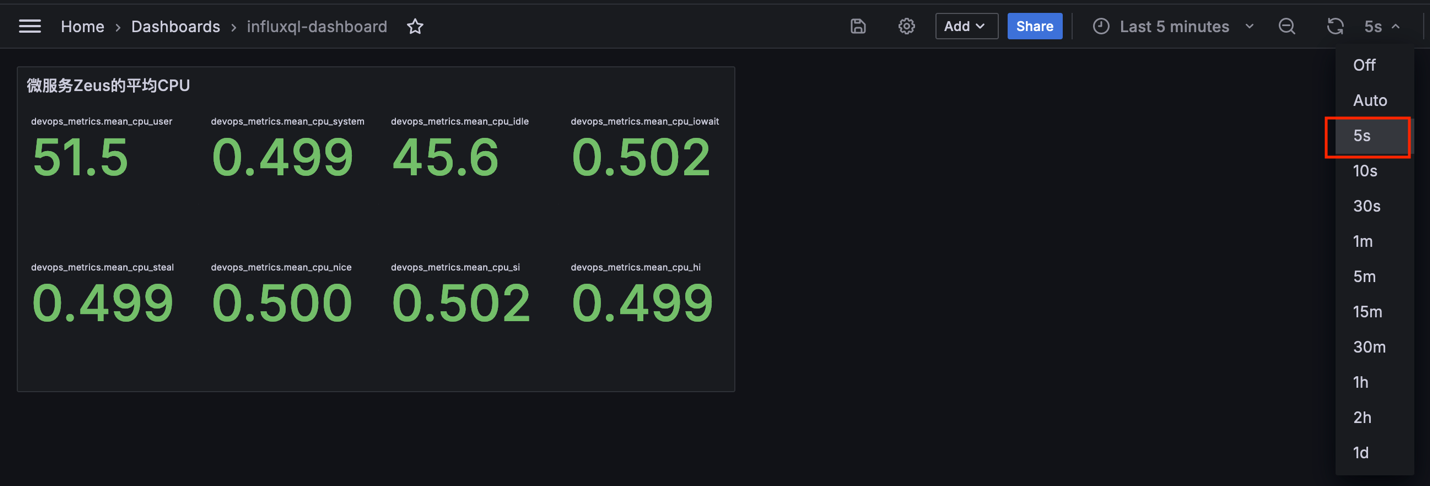The width and height of the screenshot is (1430, 486).
Task: Star the influxql-dashboard as favorite
Action: point(415,27)
